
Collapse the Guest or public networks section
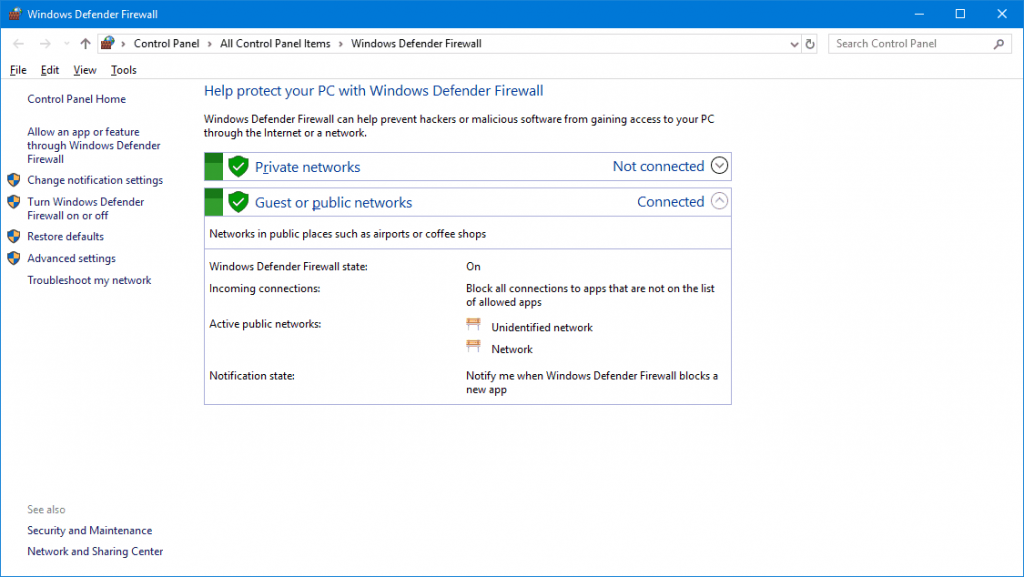click(x=719, y=201)
